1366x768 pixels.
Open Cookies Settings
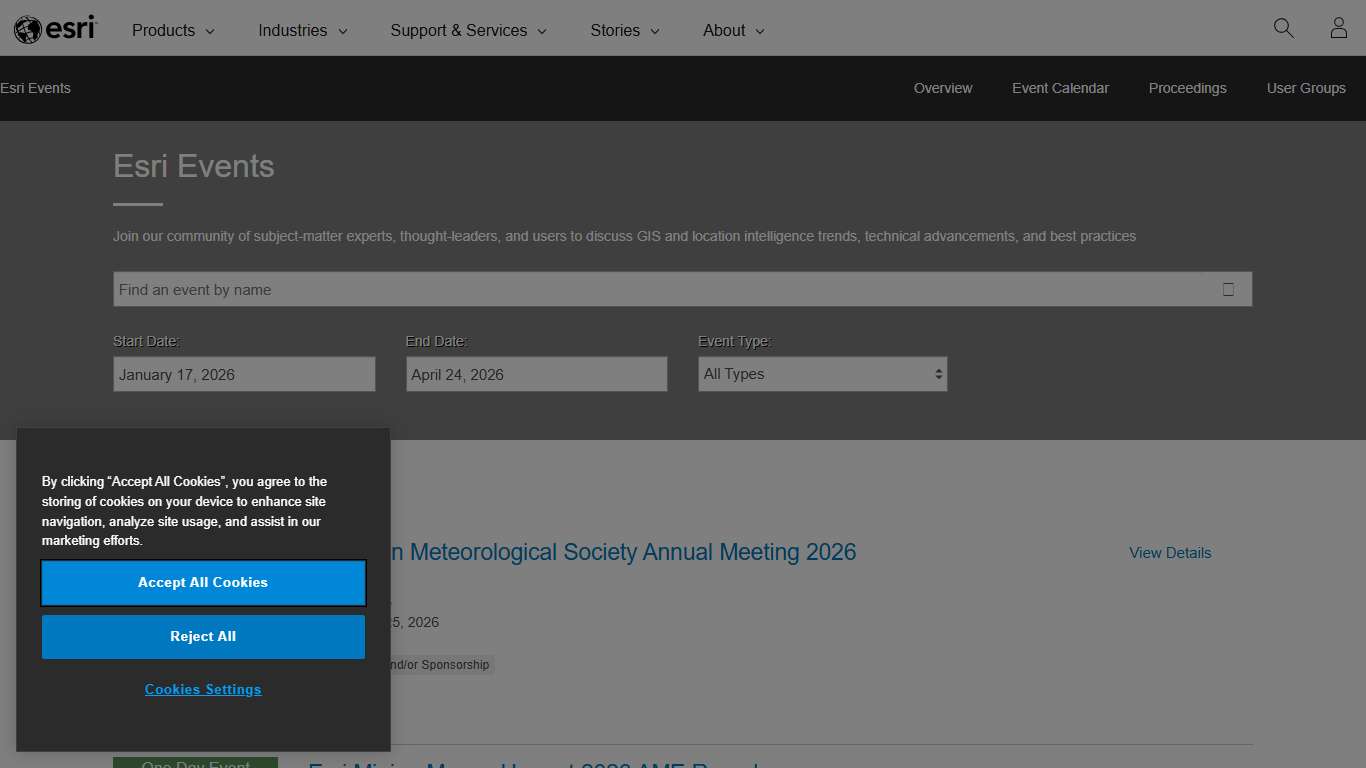click(203, 689)
